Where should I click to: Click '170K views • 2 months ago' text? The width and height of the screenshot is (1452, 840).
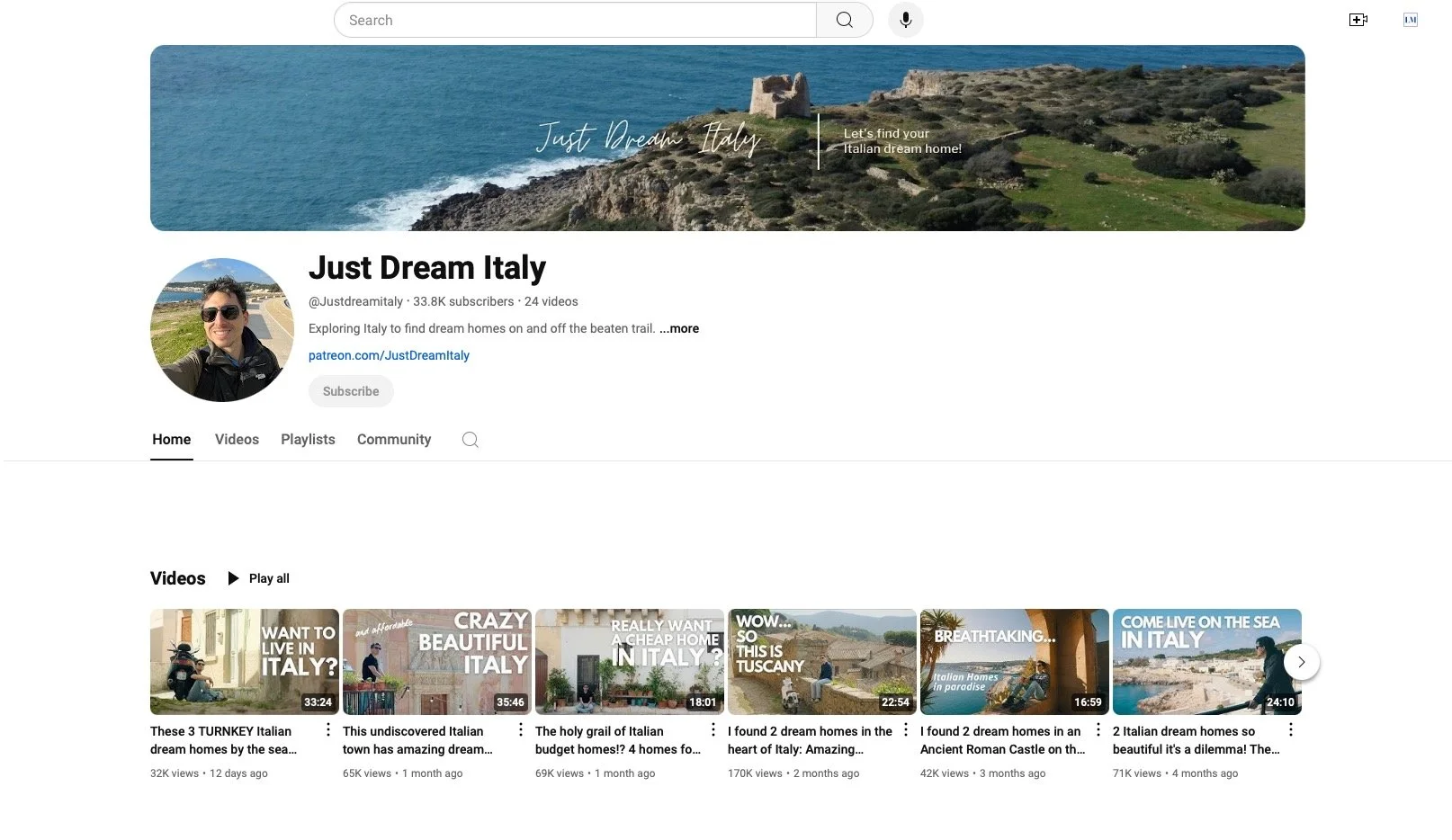point(793,773)
